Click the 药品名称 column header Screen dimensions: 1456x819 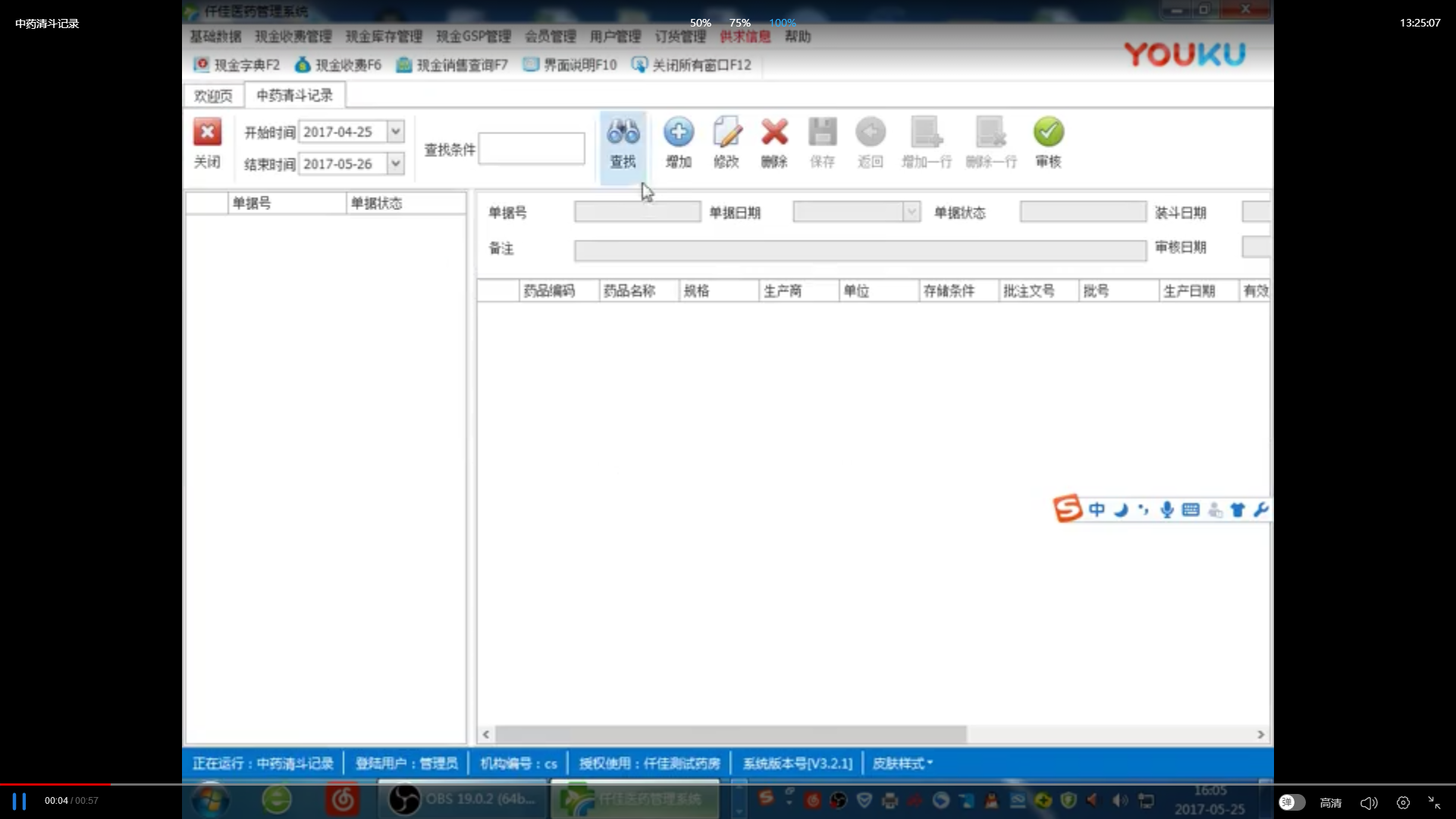point(639,291)
